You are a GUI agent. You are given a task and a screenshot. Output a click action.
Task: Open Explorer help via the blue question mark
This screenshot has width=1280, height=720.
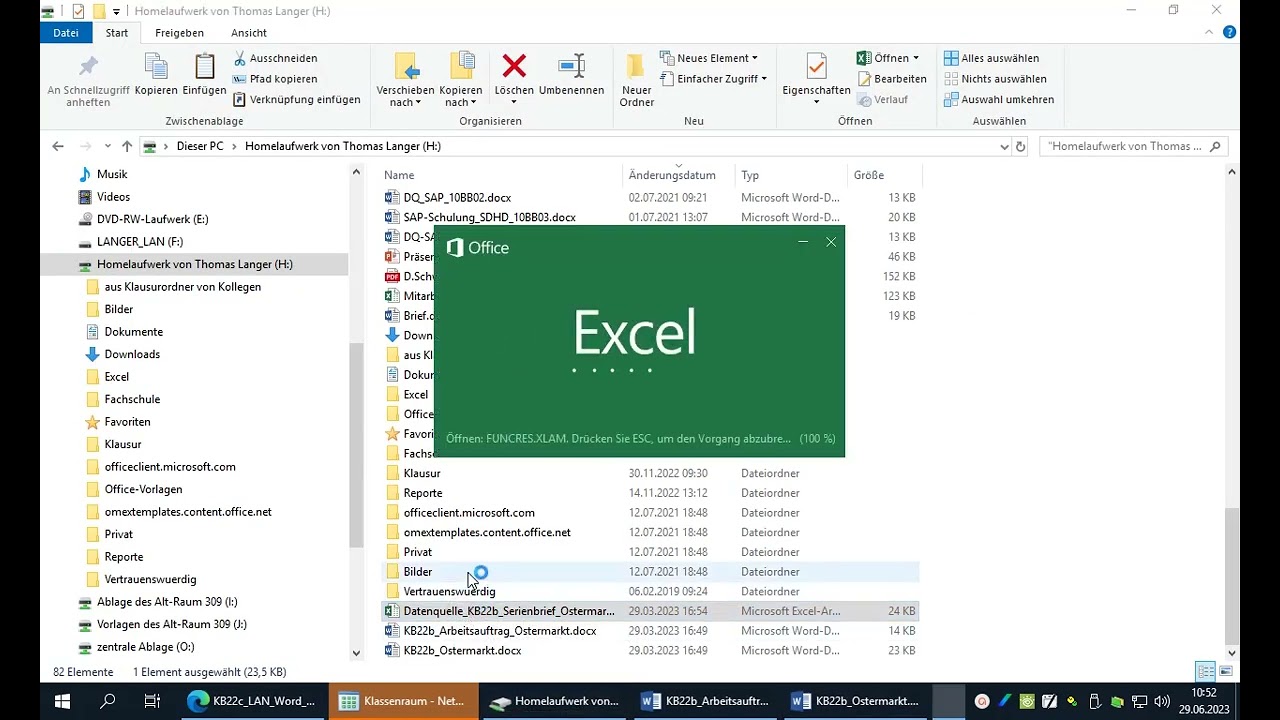pyautogui.click(x=1230, y=32)
